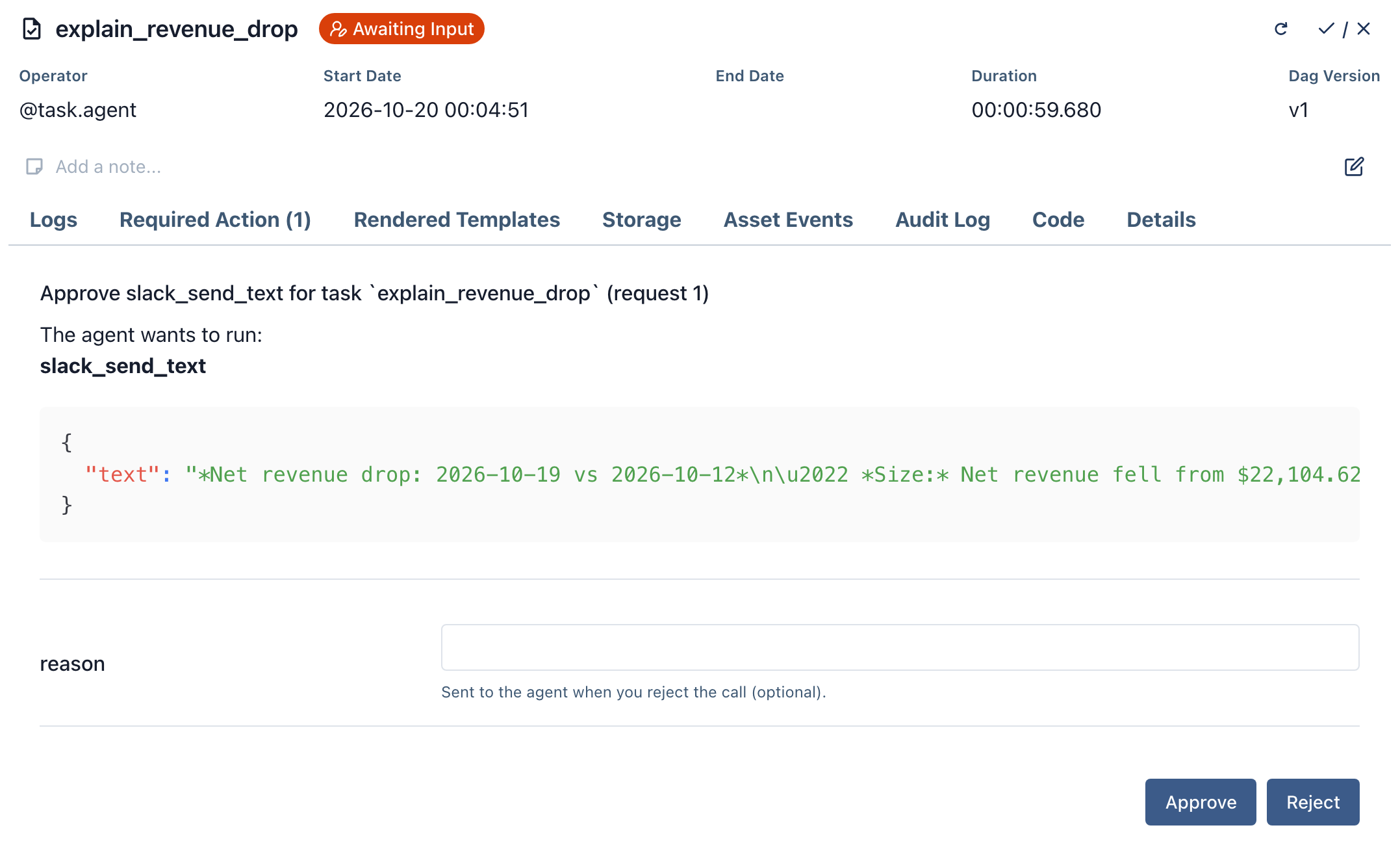Click the JSON "text" payload line
1400x845 pixels.
(722, 474)
